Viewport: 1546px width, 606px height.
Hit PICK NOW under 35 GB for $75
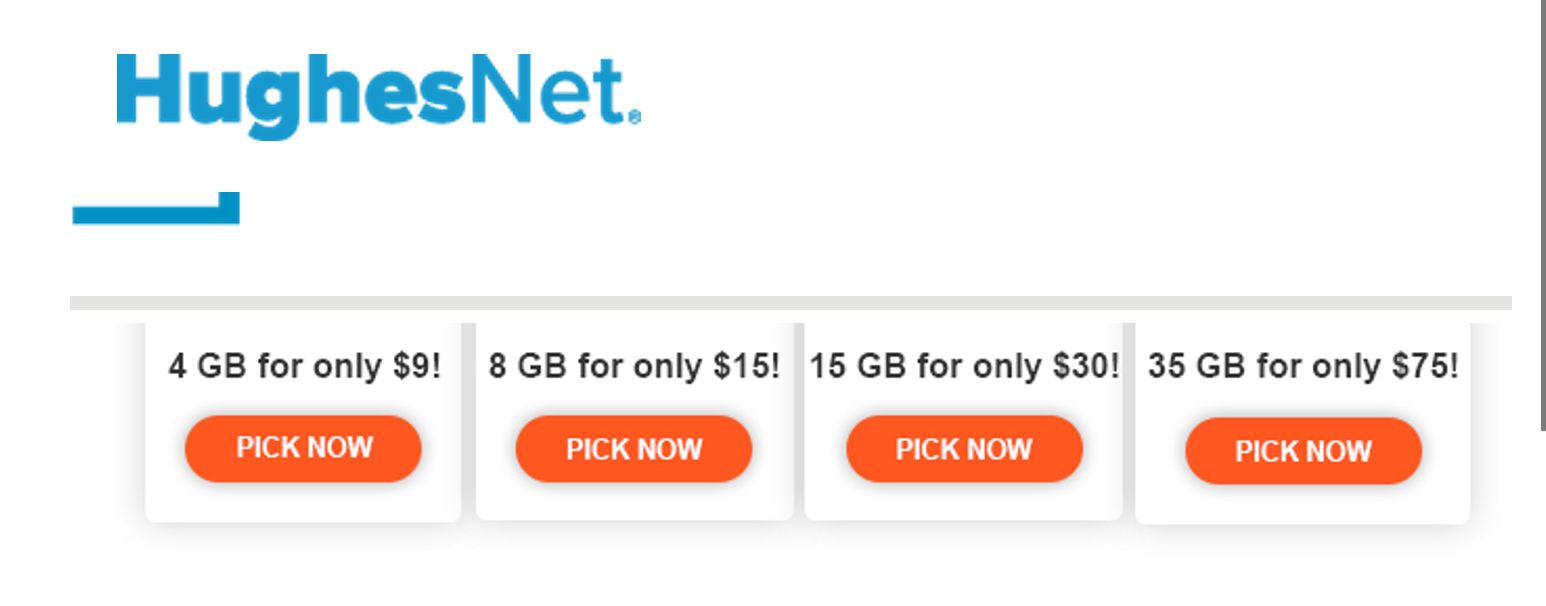click(x=1303, y=451)
